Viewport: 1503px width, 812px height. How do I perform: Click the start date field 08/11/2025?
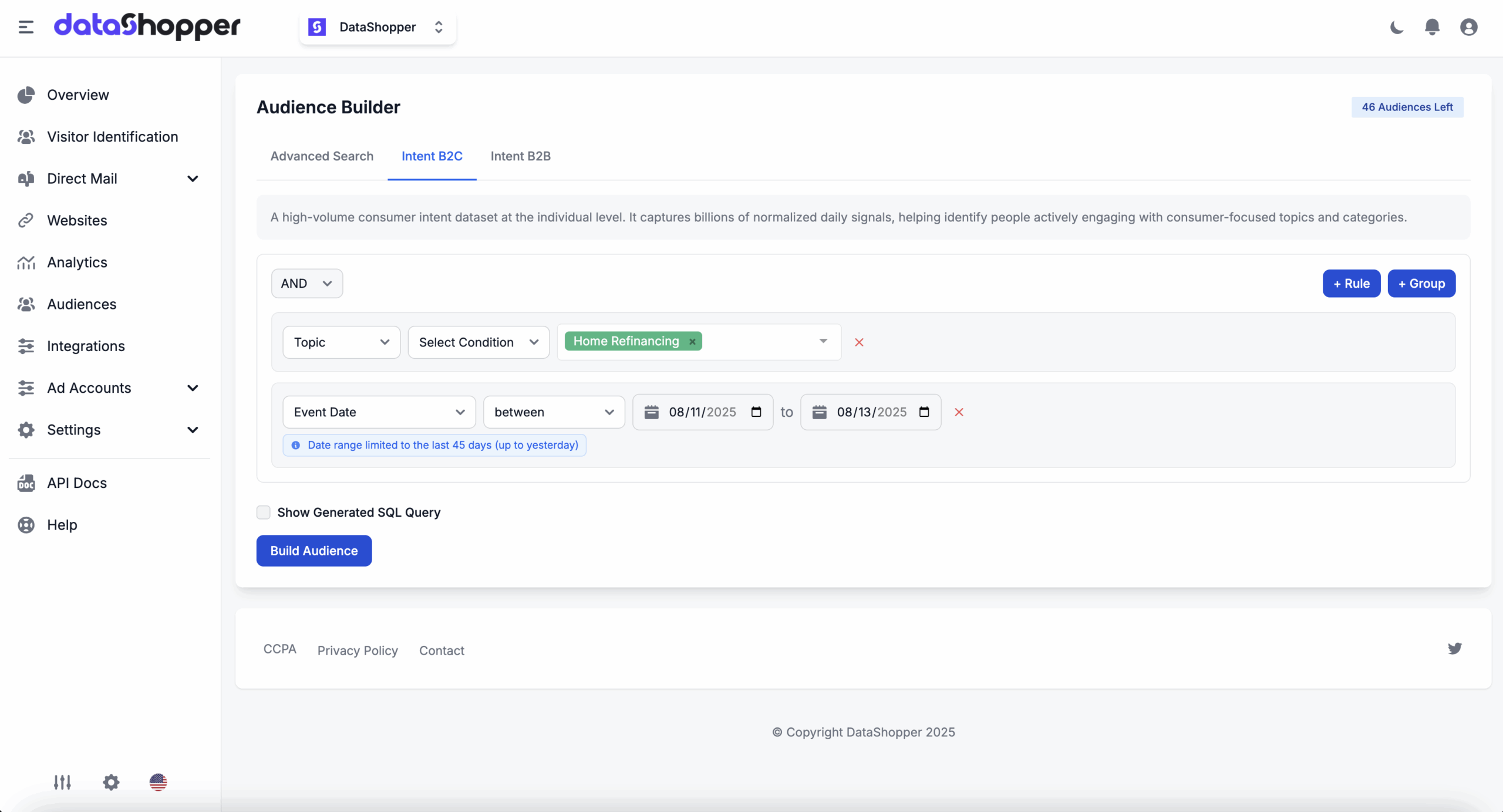pos(702,412)
